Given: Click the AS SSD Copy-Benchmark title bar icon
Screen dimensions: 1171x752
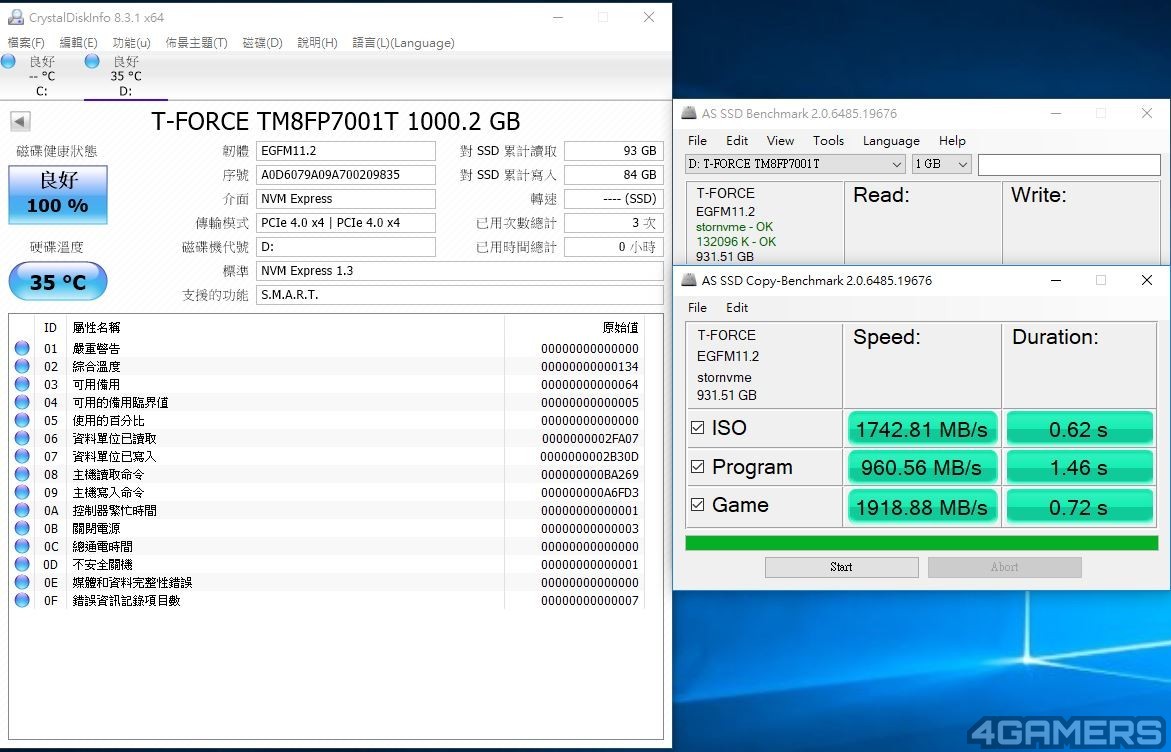Looking at the screenshot, I should tap(689, 280).
